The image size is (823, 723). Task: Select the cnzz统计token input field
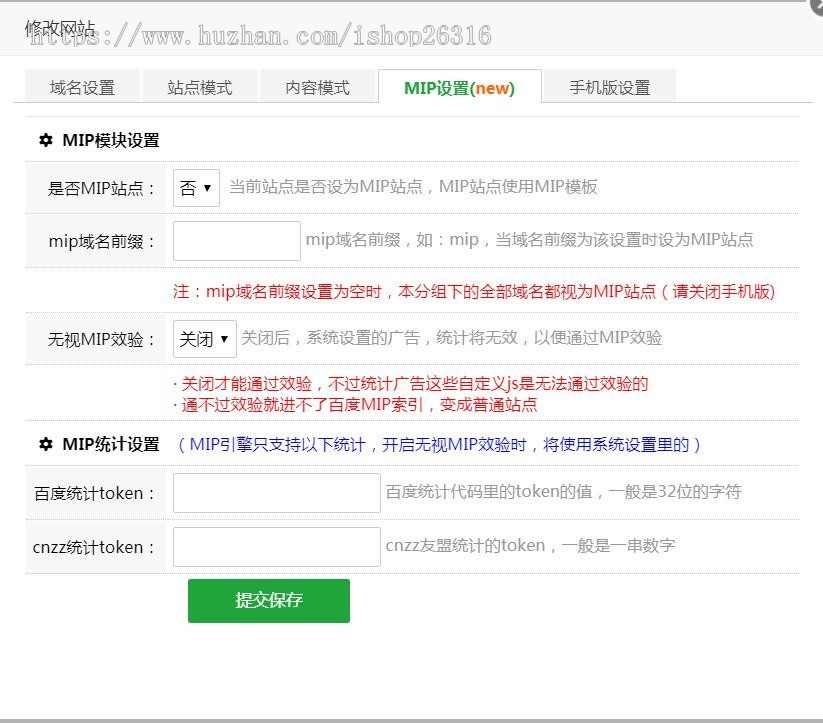click(x=277, y=547)
